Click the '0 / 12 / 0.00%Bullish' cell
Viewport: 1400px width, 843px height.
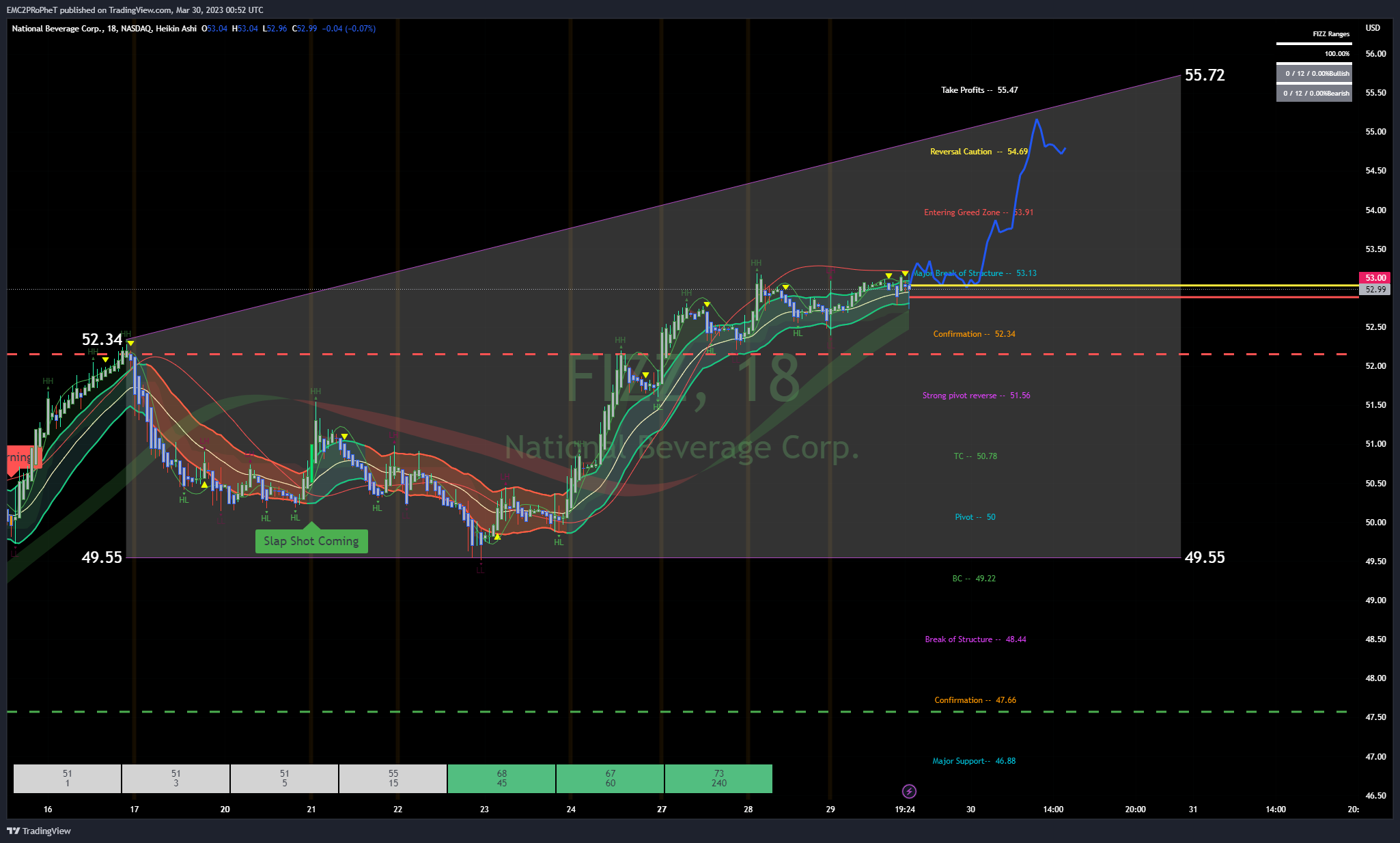pos(1315,74)
